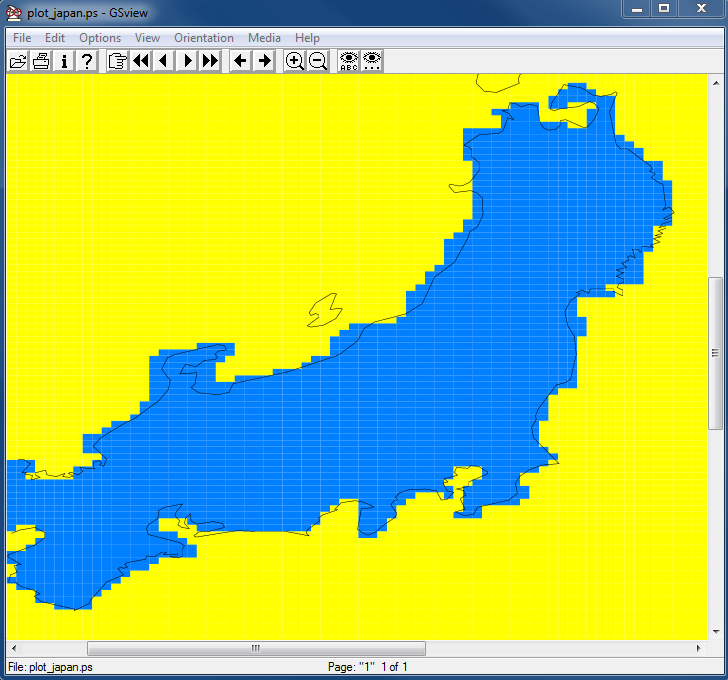728x680 pixels.
Task: Click the Open file toolbar icon
Action: coord(18,61)
